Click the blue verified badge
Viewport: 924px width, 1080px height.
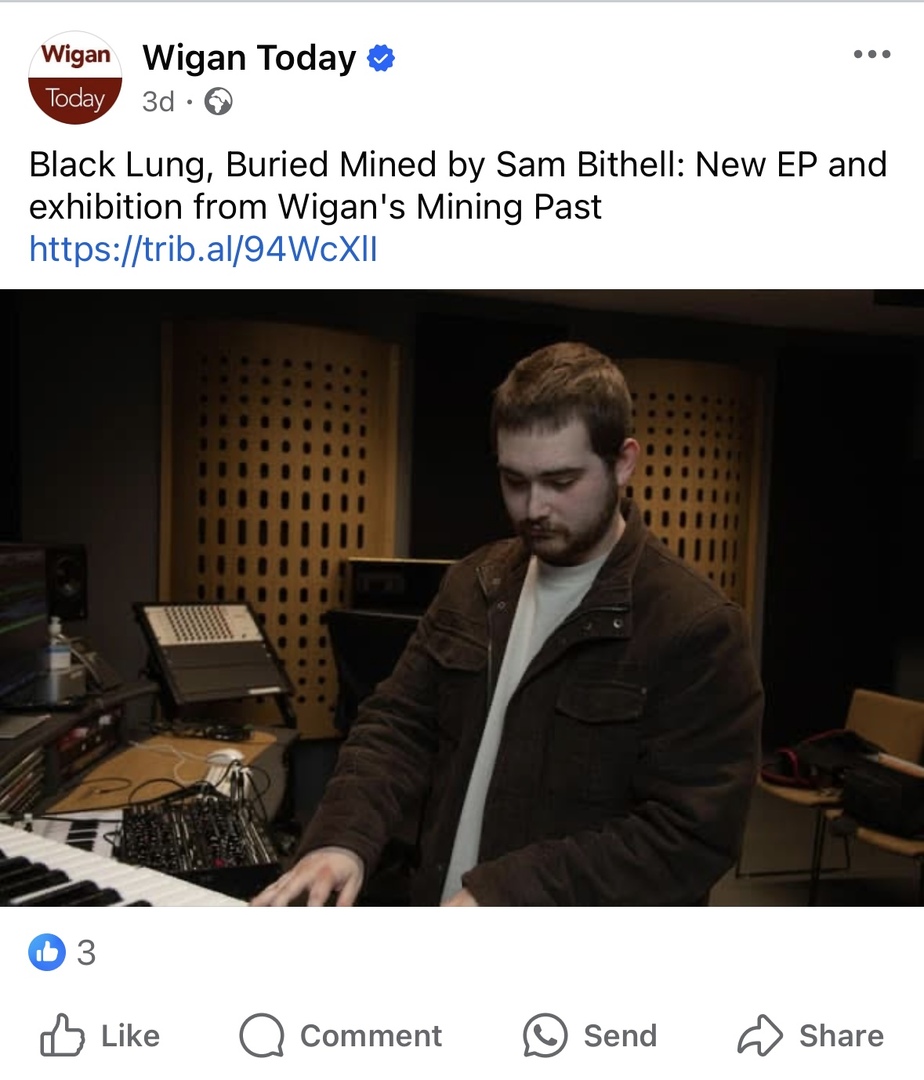(x=381, y=58)
